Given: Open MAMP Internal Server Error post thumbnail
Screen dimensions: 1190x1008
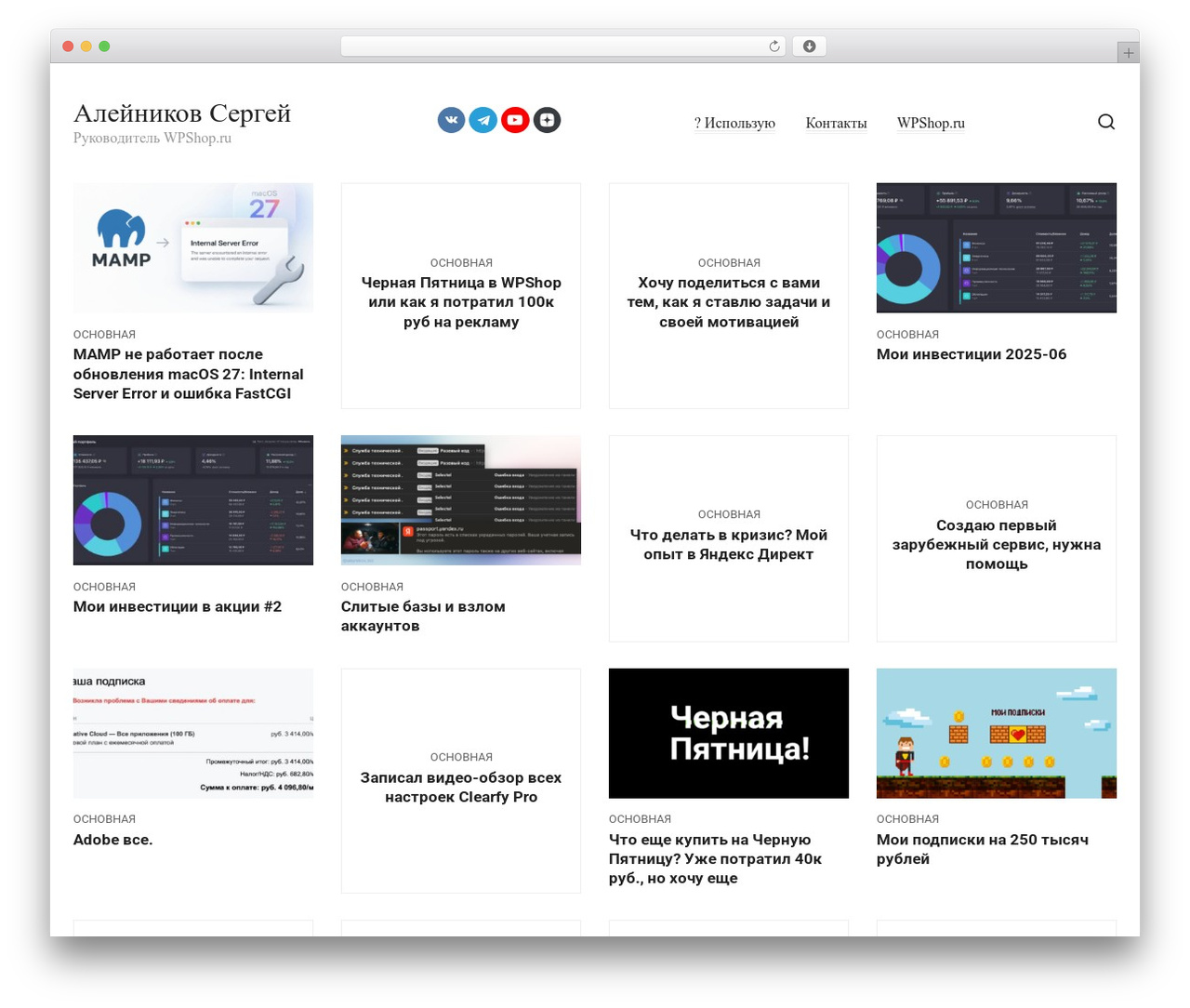Looking at the screenshot, I should click(x=193, y=248).
